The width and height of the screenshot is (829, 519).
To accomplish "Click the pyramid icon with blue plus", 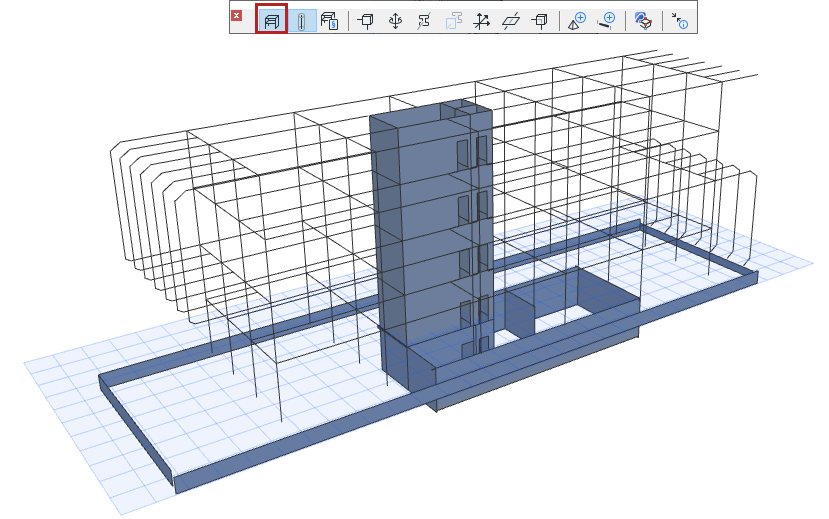I will pos(577,19).
